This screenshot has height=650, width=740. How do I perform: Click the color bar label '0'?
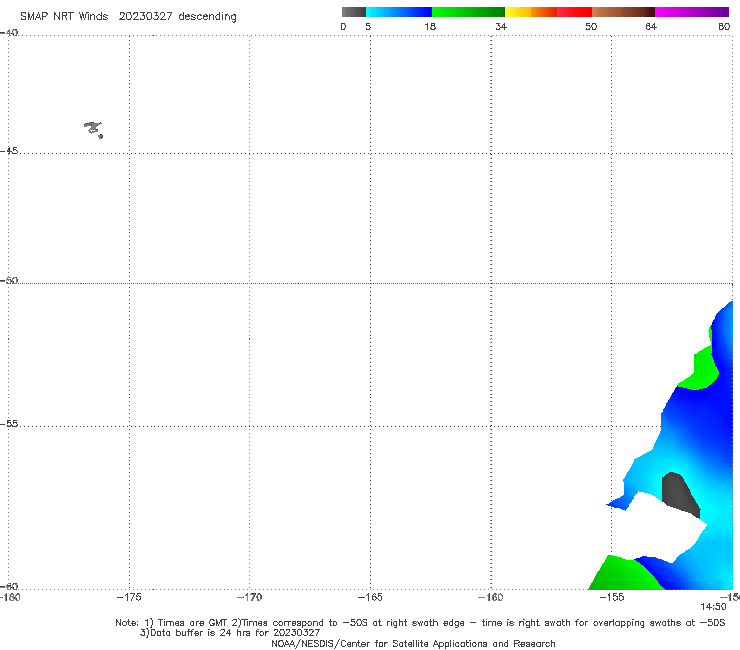point(343,27)
